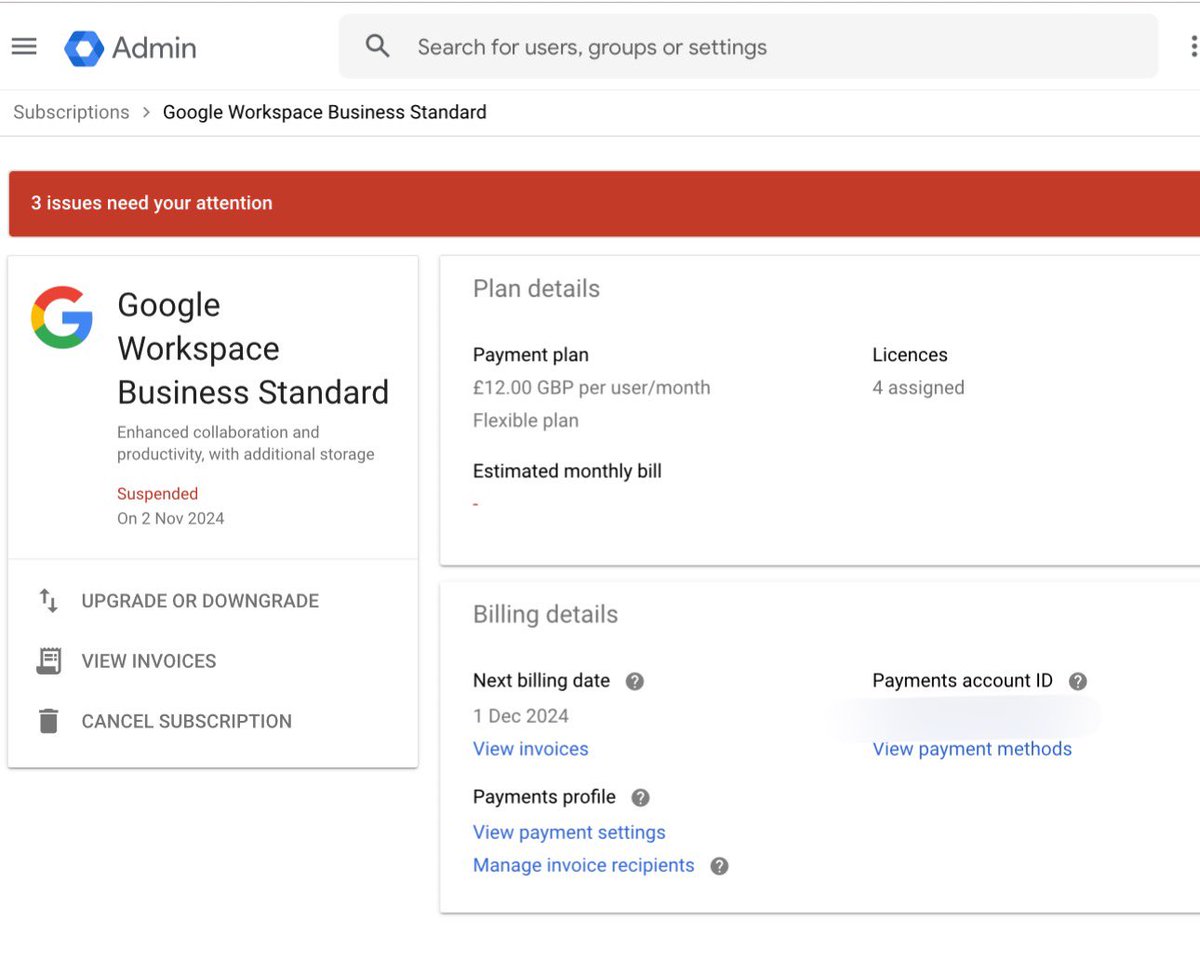Screen dimensions: 1200x960
Task: Click the Upgrade or Downgrade arrows icon
Action: coord(49,601)
